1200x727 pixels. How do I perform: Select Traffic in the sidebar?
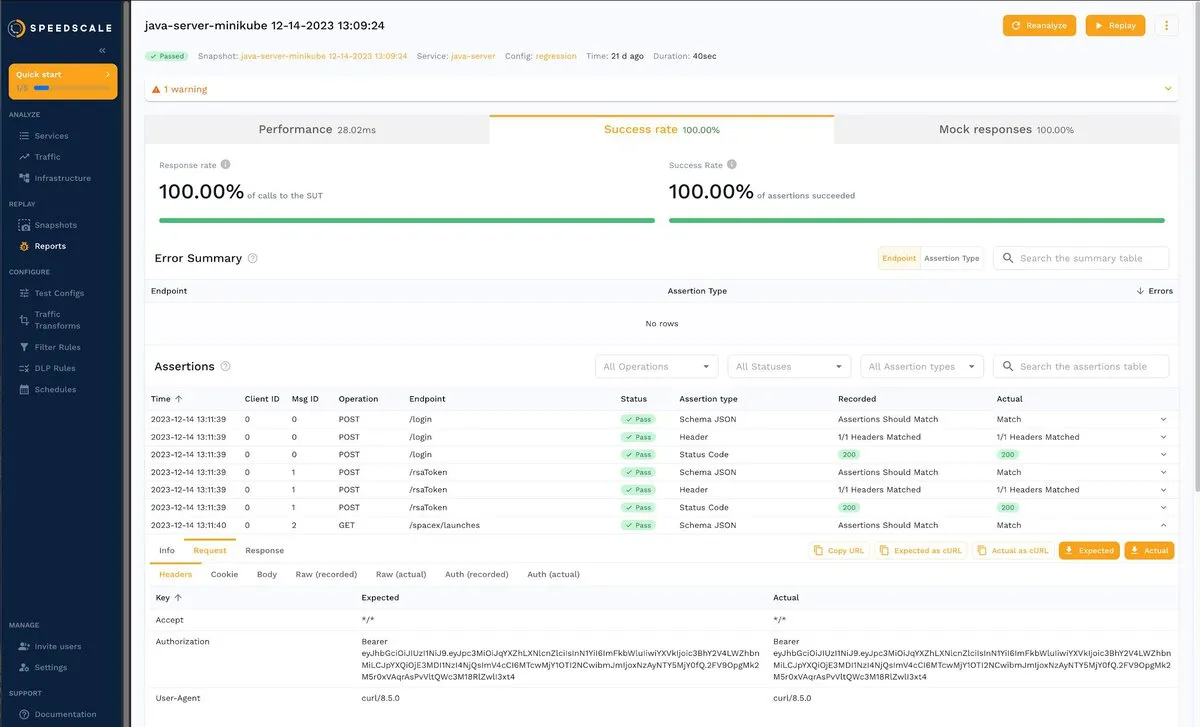[x=44, y=156]
